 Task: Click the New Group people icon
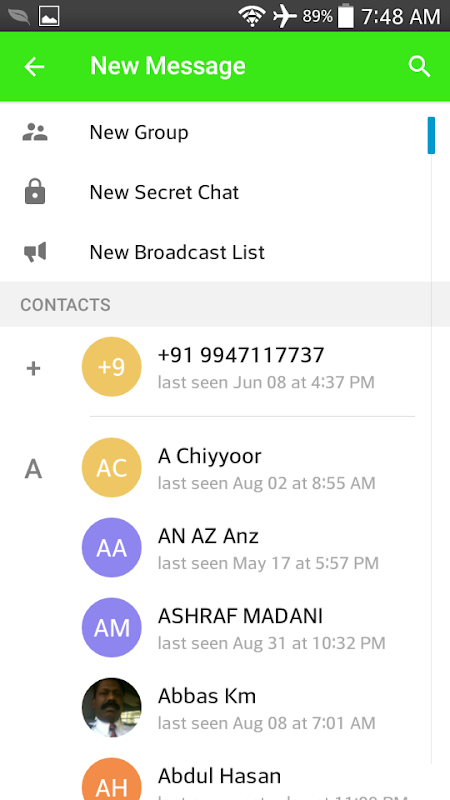[x=35, y=132]
